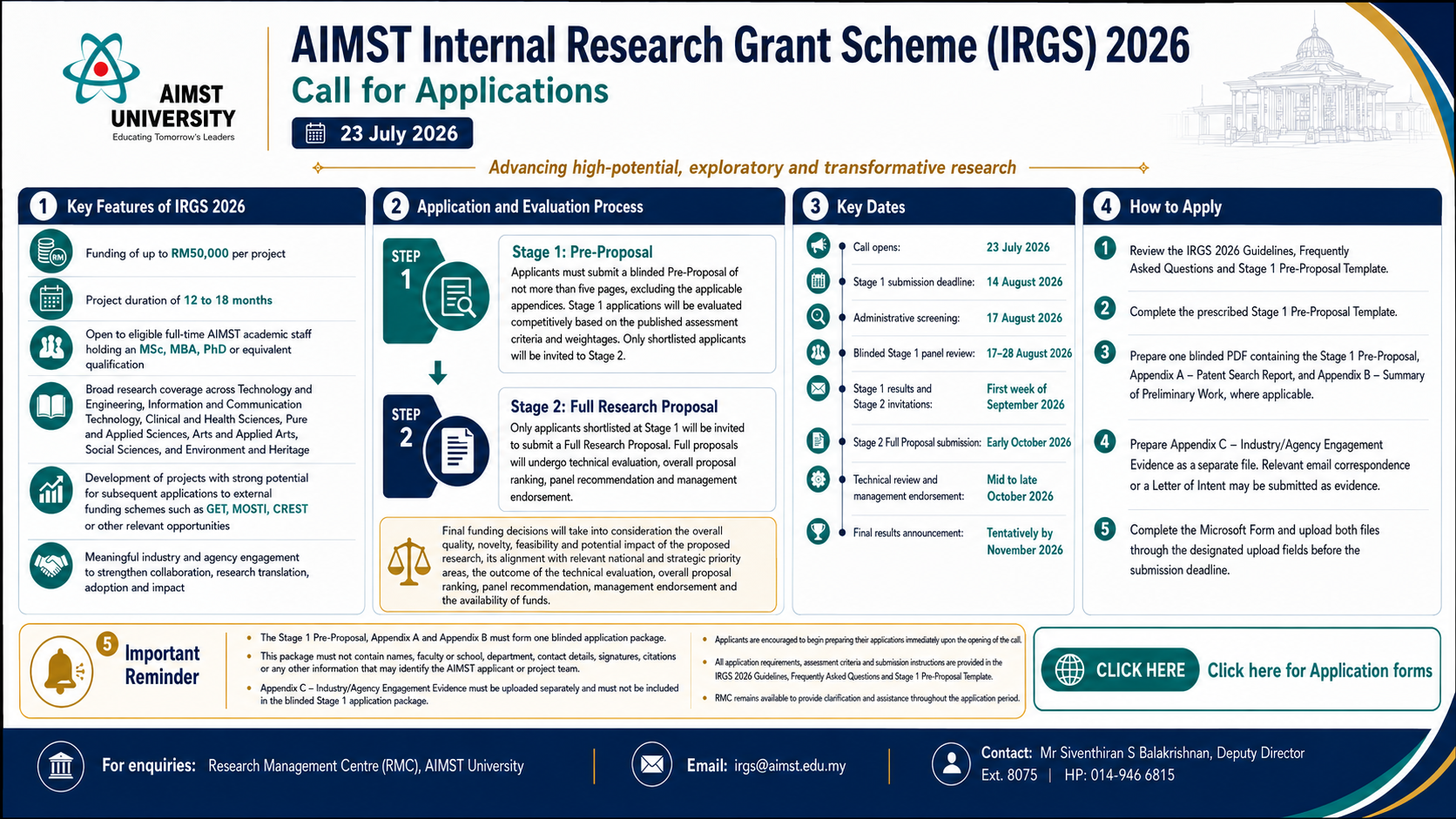Select the magnifier icon beside Administrative screening

tap(819, 317)
